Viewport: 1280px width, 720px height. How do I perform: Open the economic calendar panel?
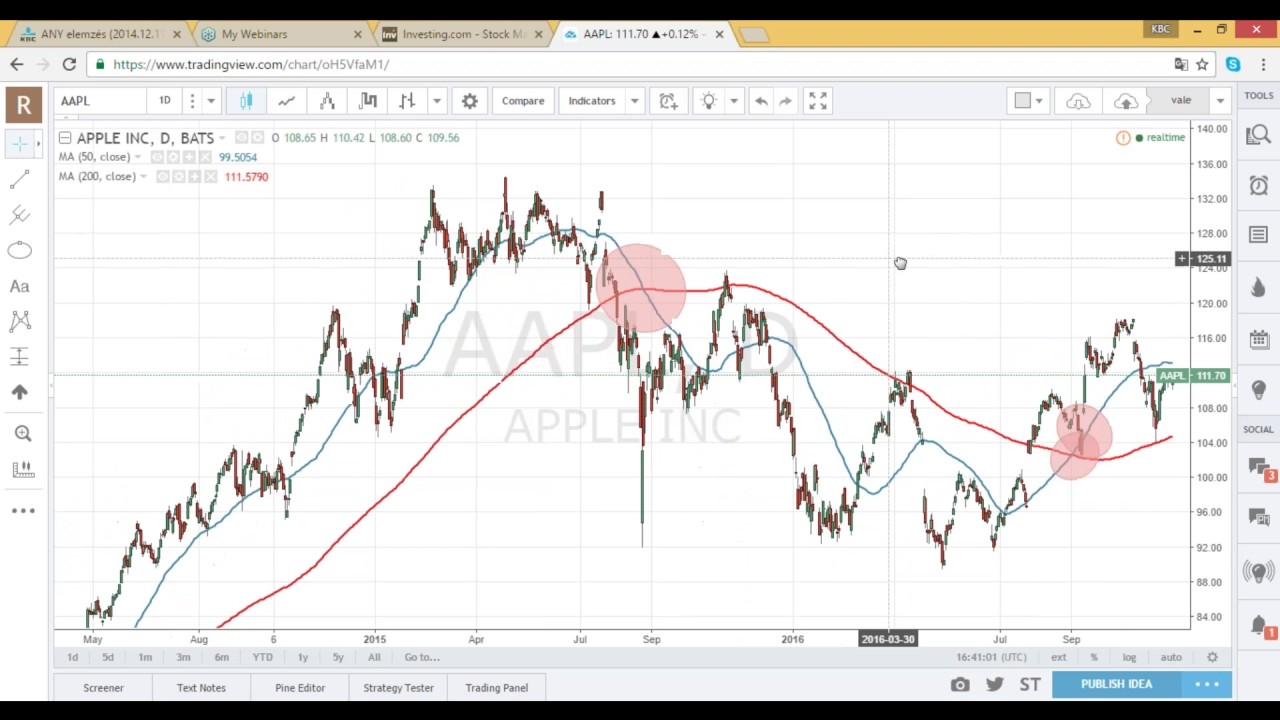pyautogui.click(x=1258, y=339)
